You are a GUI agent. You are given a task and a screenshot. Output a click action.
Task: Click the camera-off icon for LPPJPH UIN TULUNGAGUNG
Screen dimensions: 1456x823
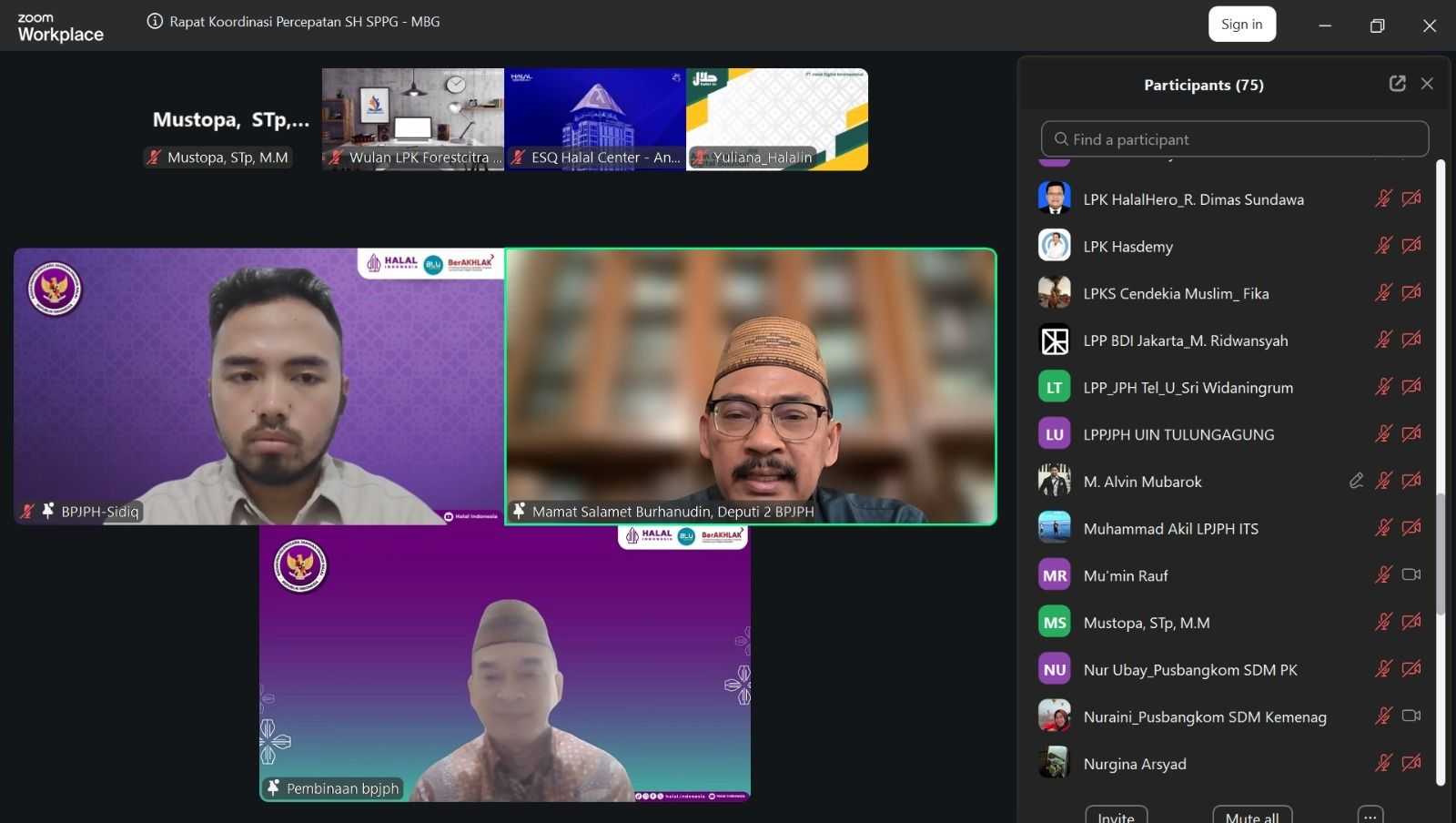pyautogui.click(x=1411, y=433)
